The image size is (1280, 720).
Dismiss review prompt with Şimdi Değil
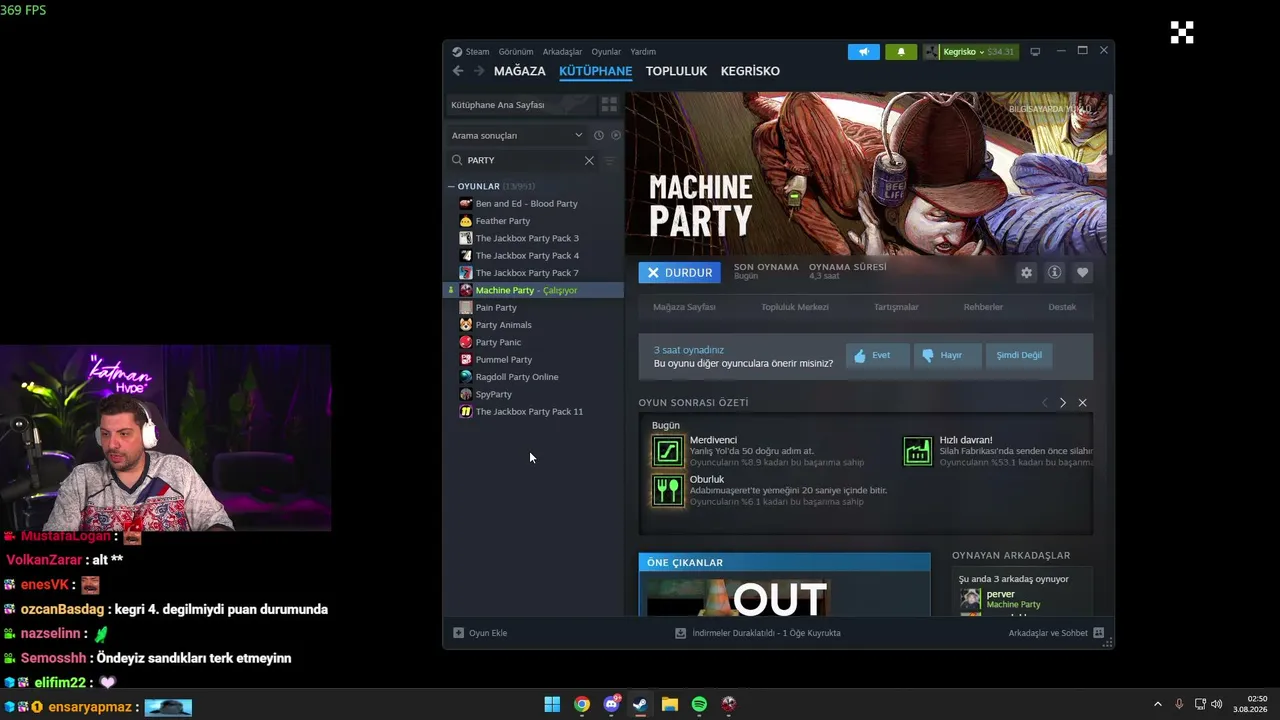(1019, 355)
